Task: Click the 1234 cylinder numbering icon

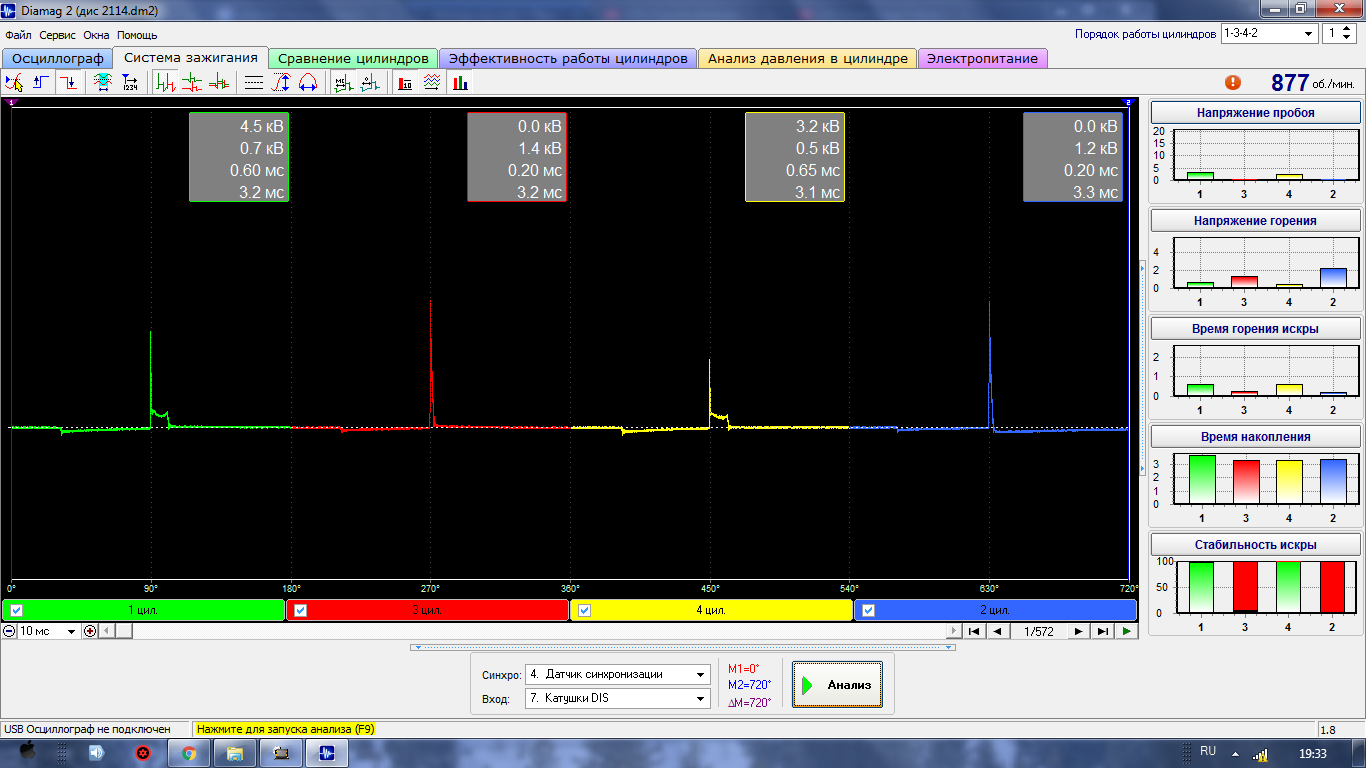Action: coord(130,83)
